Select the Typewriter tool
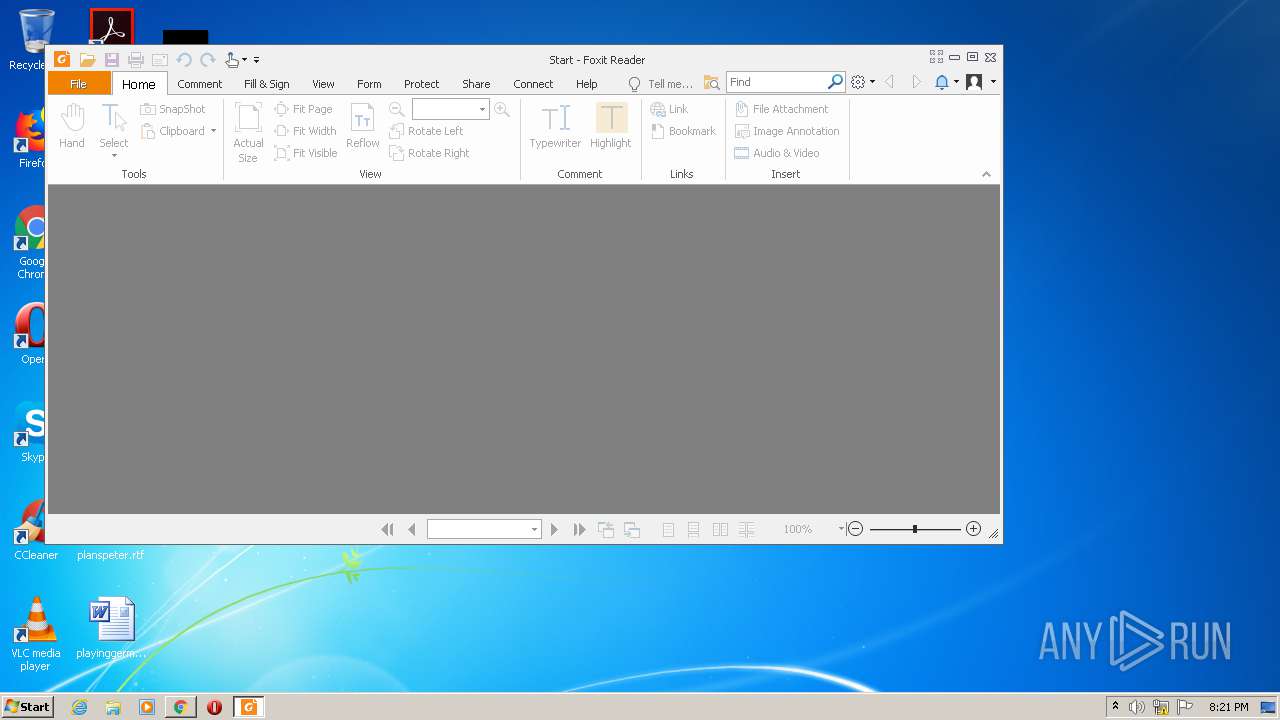This screenshot has width=1280, height=720. (555, 126)
